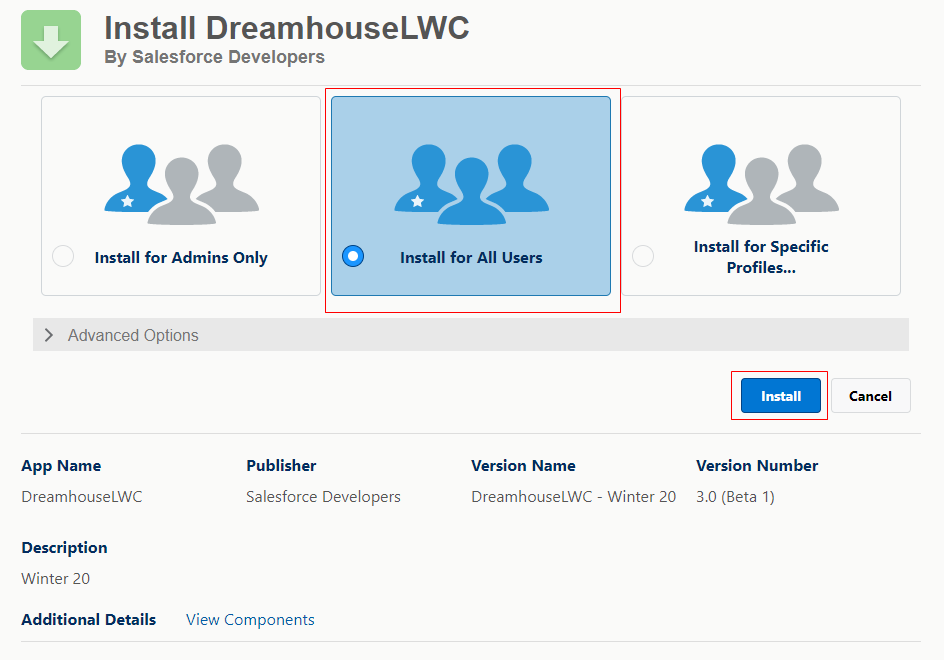Click the blue Install button
The image size is (944, 660).
tap(781, 396)
